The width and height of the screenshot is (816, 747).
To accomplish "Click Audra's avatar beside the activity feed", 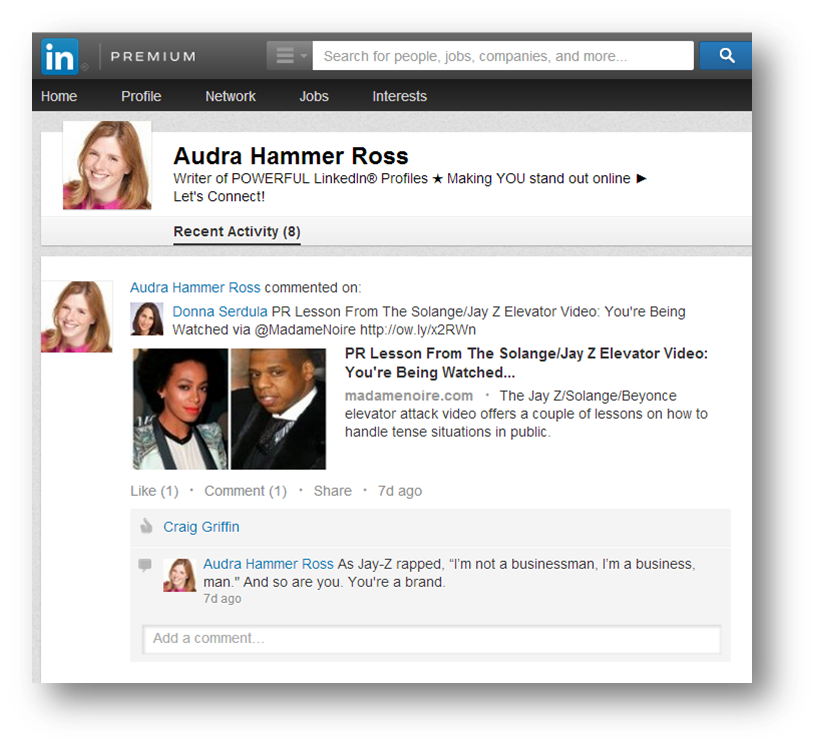I will click(76, 316).
